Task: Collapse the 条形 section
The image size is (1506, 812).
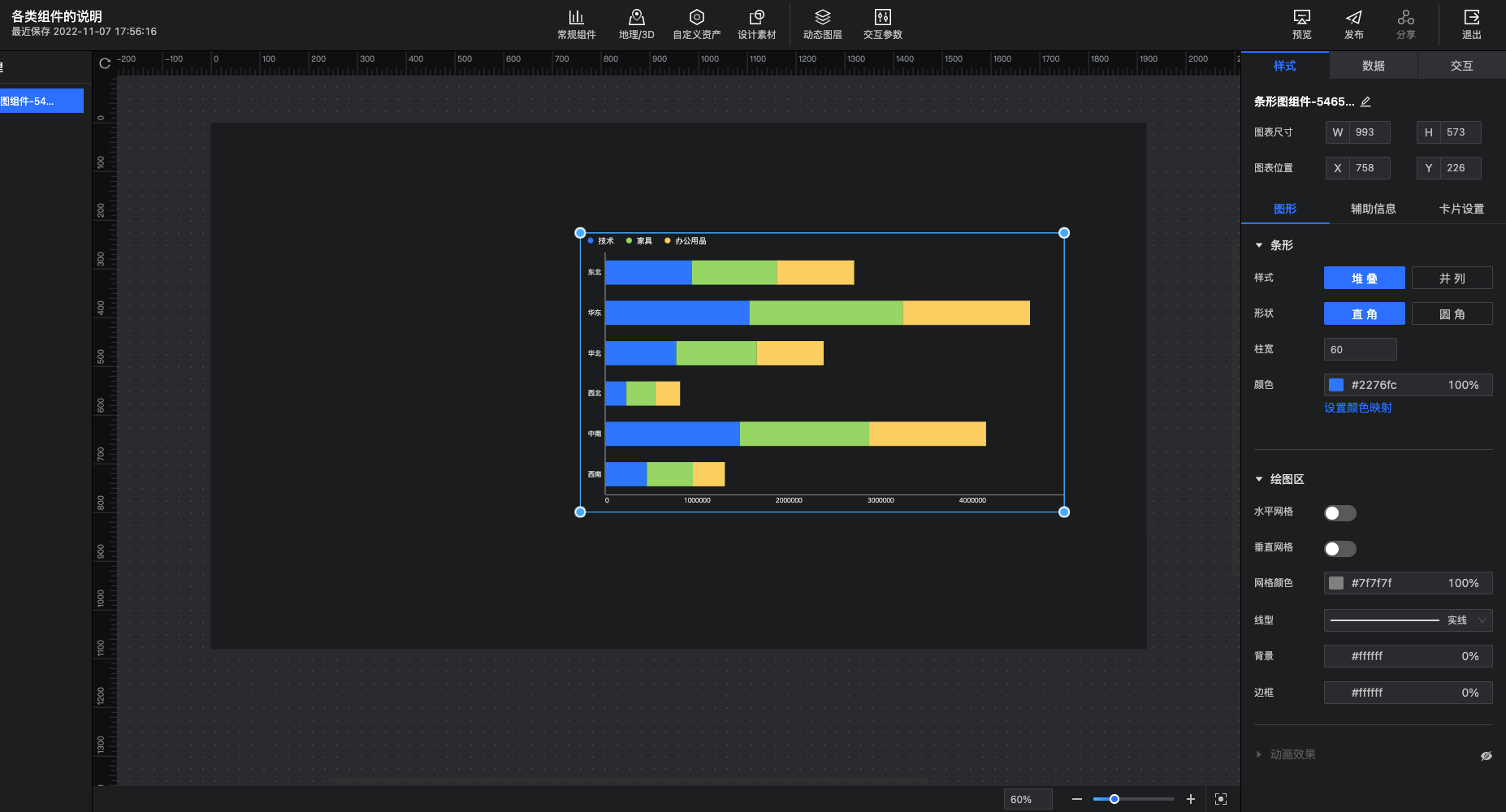Action: (1259, 245)
